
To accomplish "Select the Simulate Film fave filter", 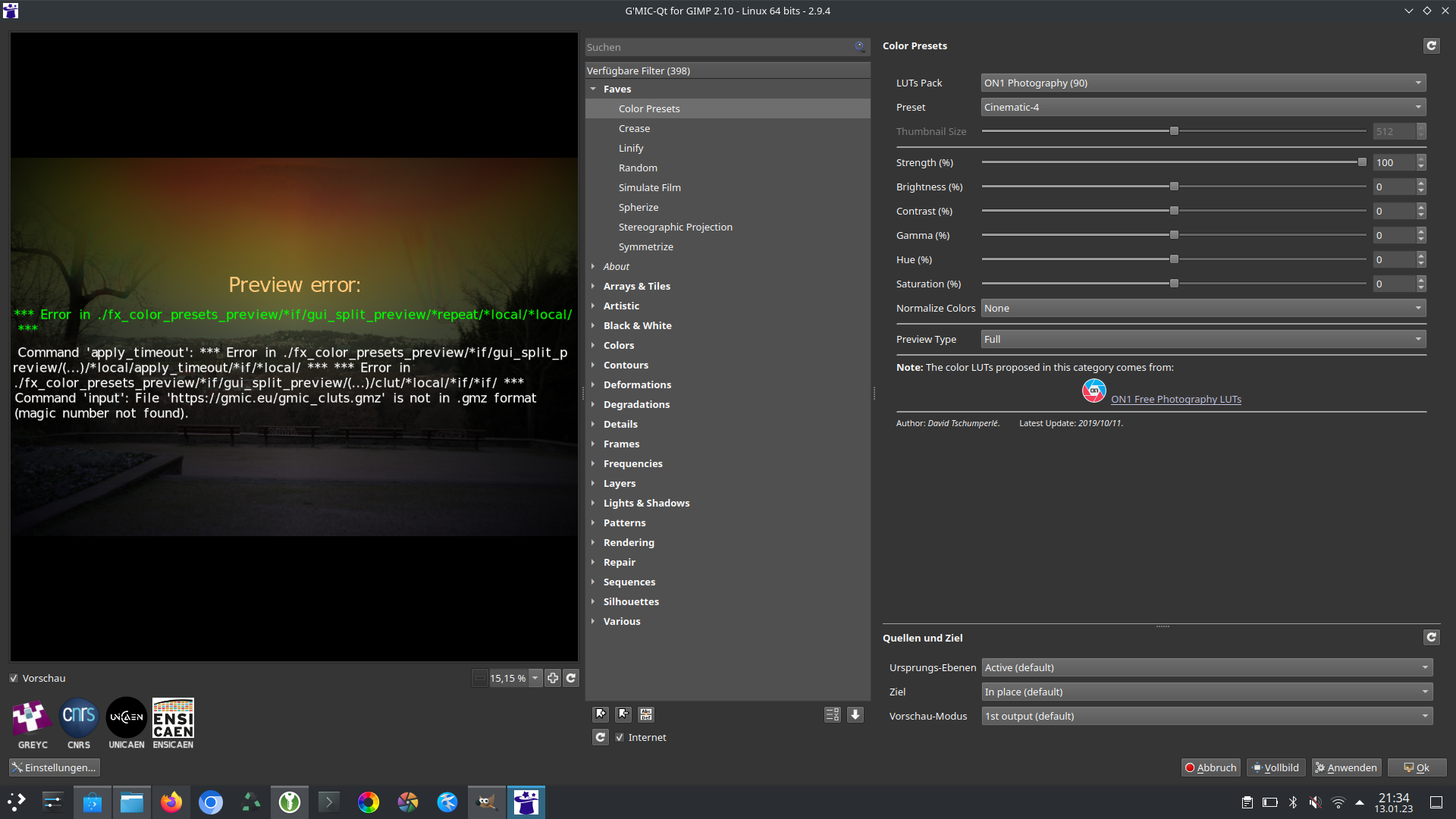I will [x=649, y=187].
